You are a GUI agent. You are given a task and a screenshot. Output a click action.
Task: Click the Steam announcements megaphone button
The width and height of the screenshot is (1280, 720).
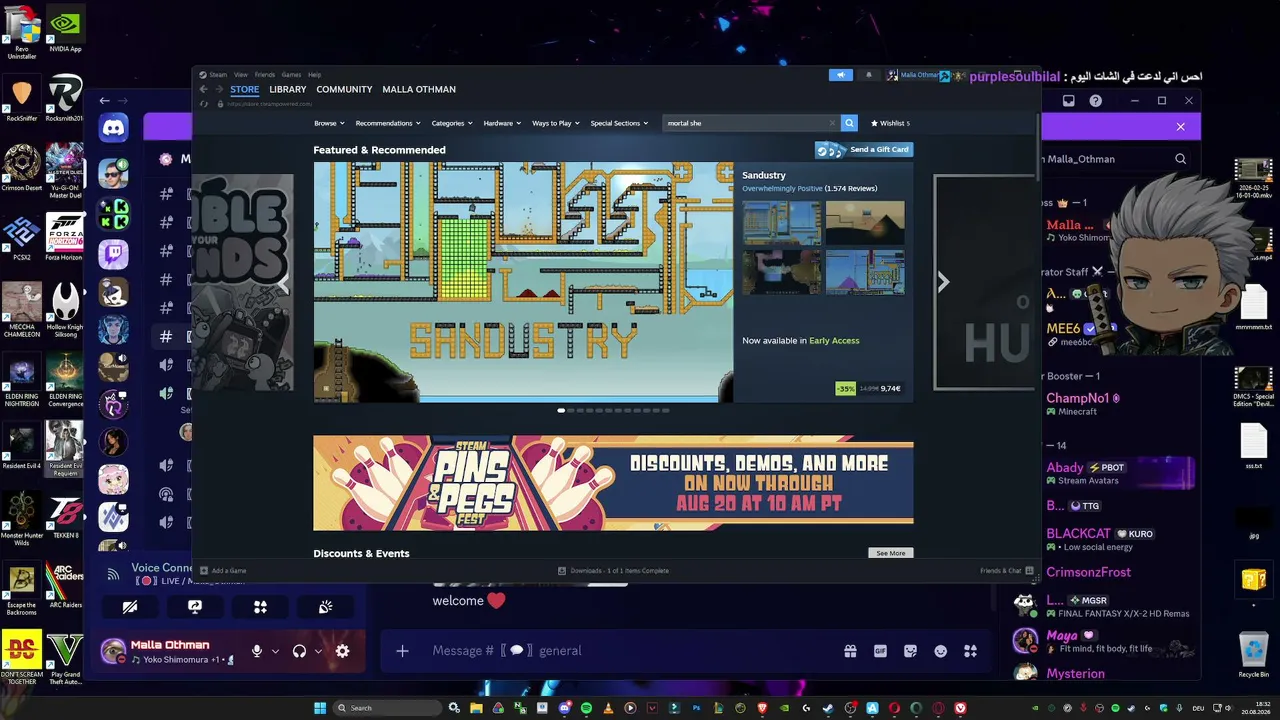[841, 75]
